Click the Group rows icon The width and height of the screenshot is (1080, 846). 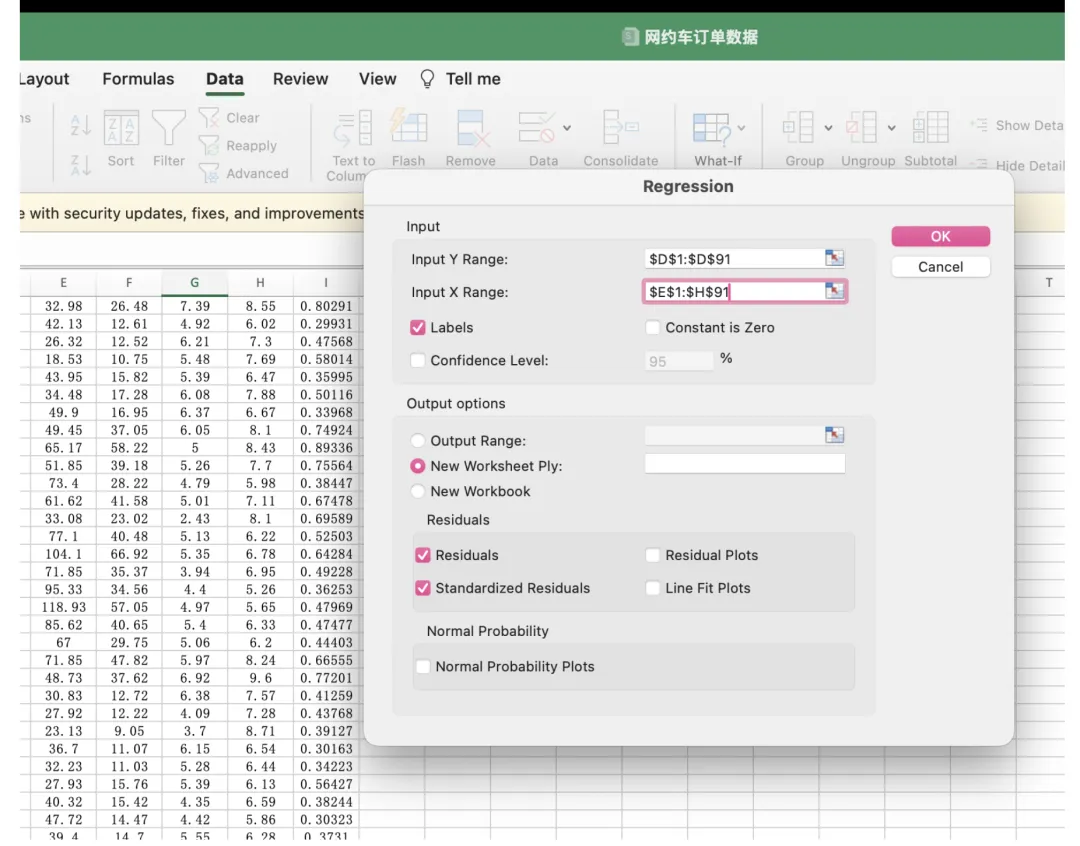798,127
